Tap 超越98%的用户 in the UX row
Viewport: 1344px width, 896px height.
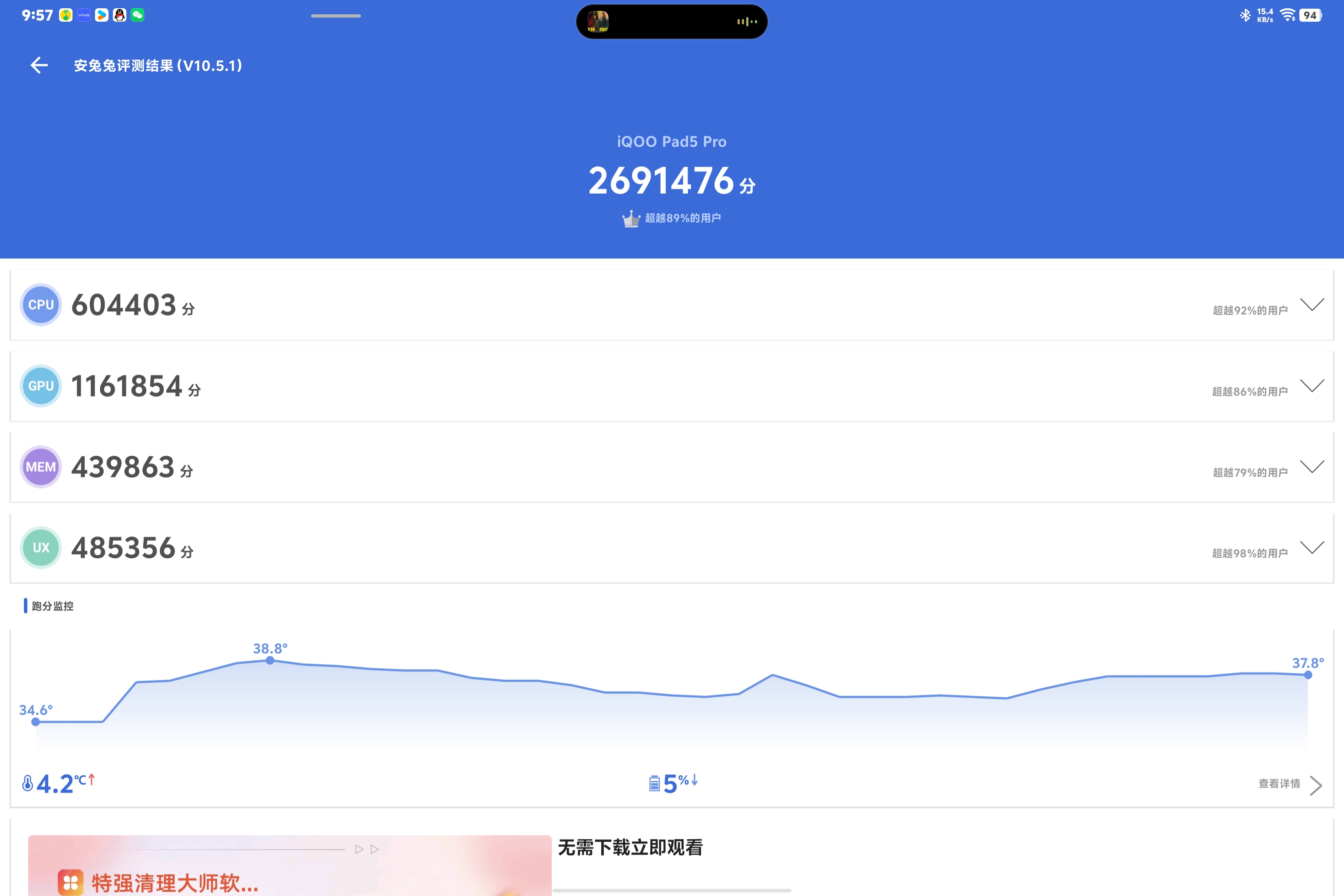(1250, 553)
